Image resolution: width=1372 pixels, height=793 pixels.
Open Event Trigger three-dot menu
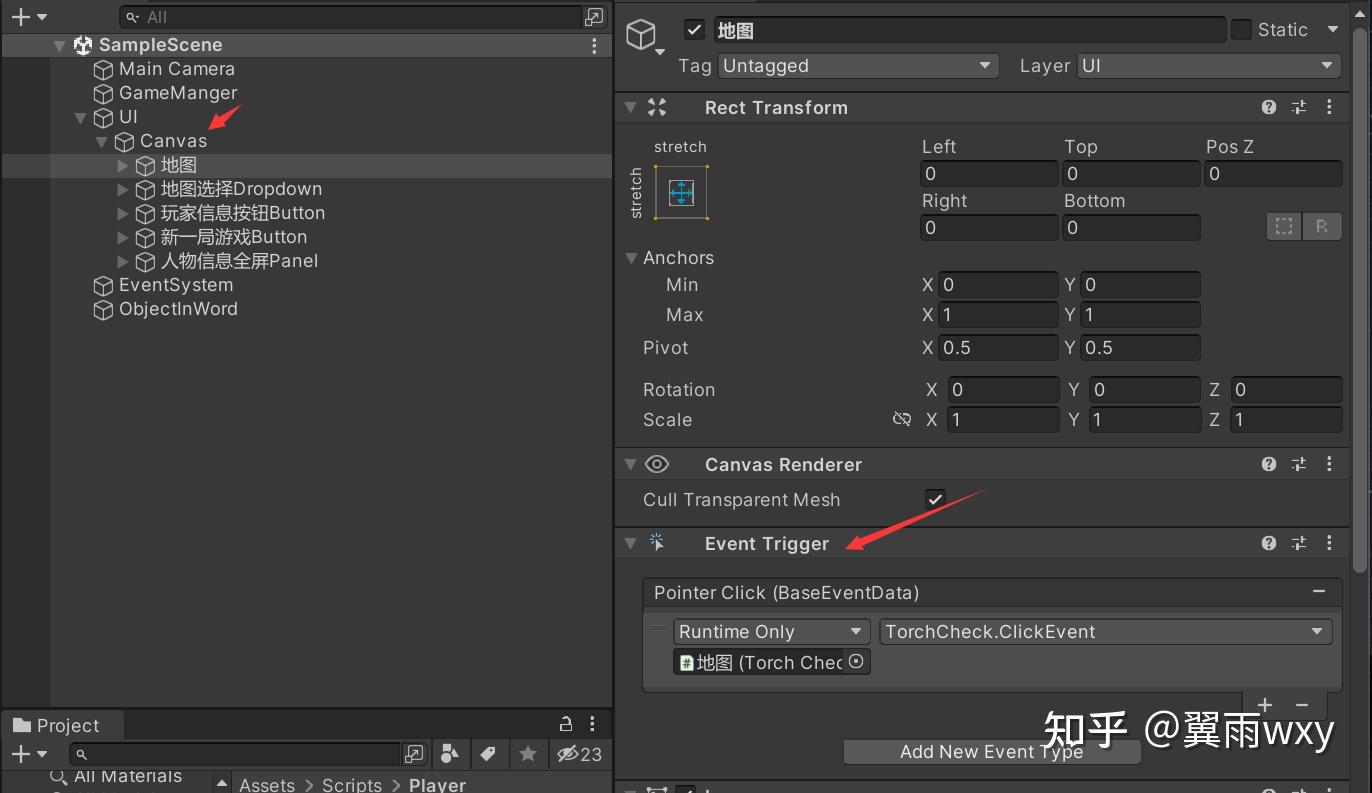pyautogui.click(x=1329, y=543)
